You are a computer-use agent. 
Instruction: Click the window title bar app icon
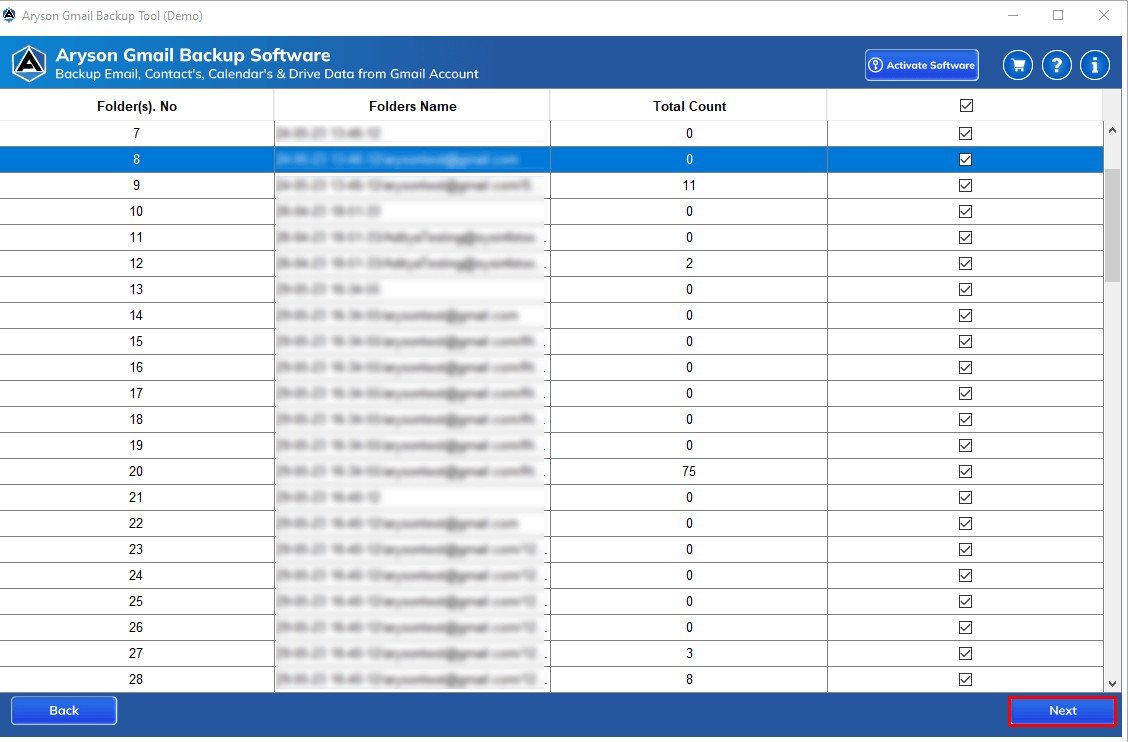pos(9,15)
